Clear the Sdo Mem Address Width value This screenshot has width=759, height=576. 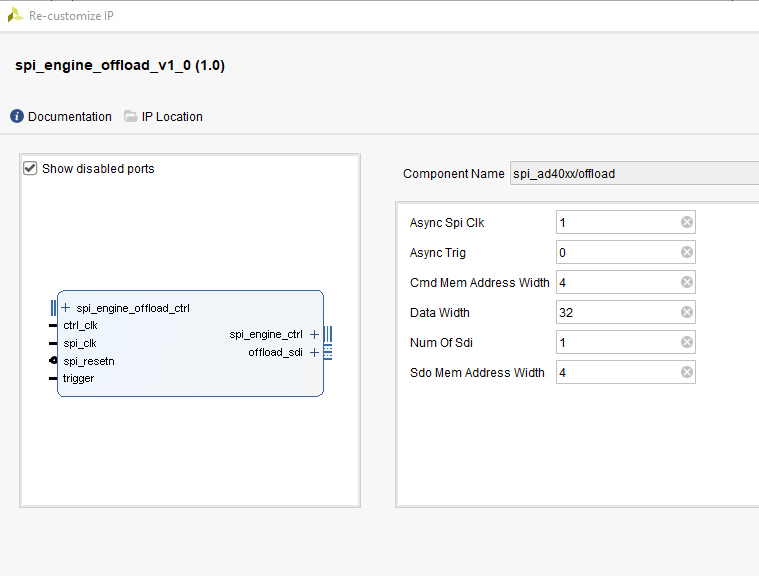(x=687, y=372)
